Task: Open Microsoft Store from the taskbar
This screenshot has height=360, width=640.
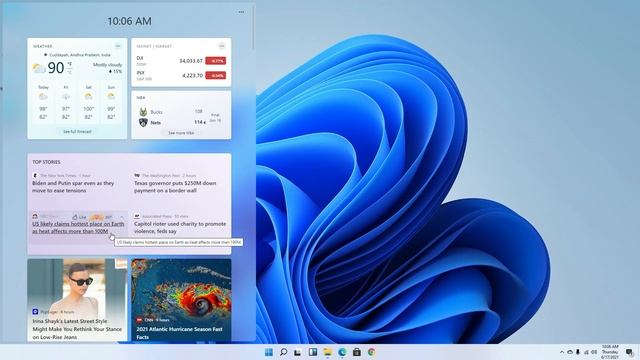Action: click(357, 352)
